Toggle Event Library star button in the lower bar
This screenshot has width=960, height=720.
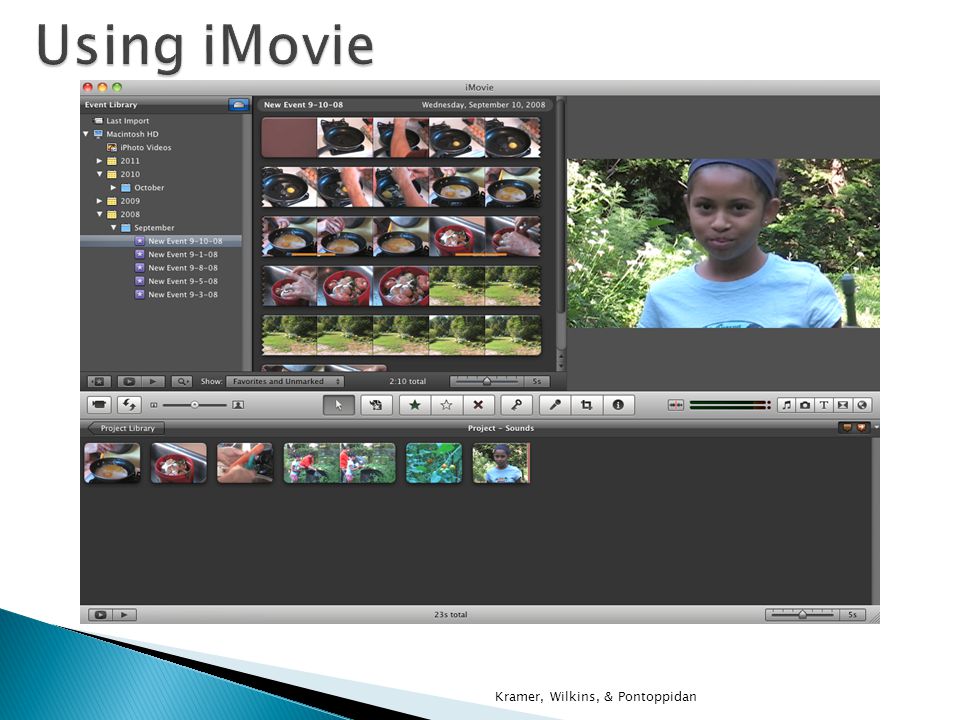click(x=99, y=381)
